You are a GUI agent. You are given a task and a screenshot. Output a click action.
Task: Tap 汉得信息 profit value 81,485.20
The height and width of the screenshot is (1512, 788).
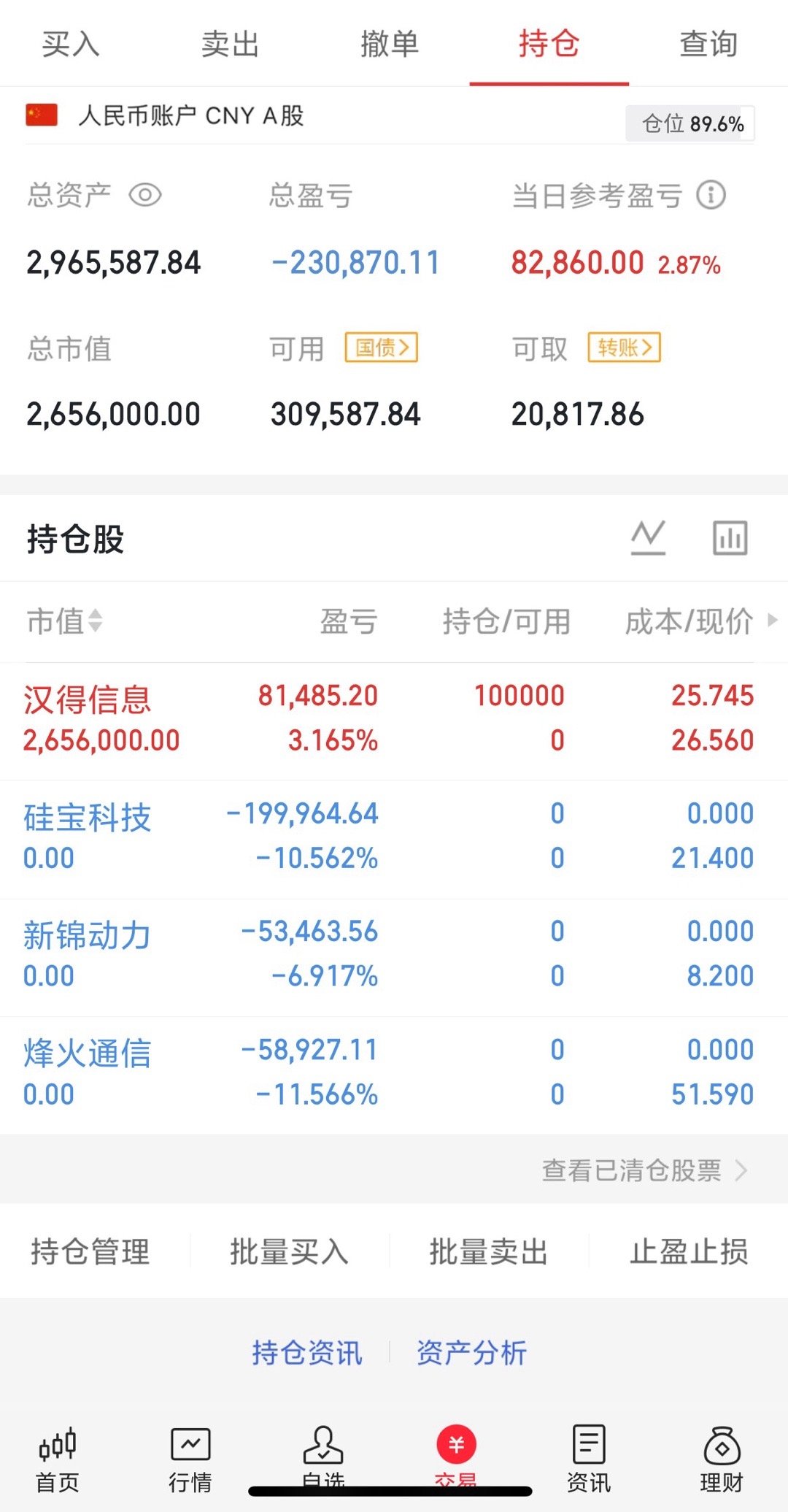tap(318, 696)
